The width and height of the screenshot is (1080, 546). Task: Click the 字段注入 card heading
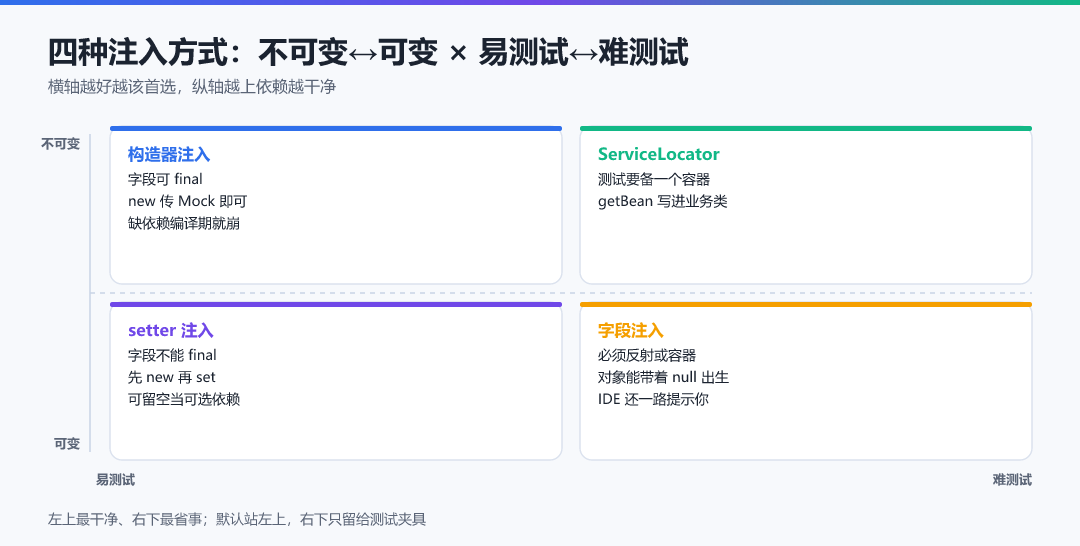pos(630,330)
